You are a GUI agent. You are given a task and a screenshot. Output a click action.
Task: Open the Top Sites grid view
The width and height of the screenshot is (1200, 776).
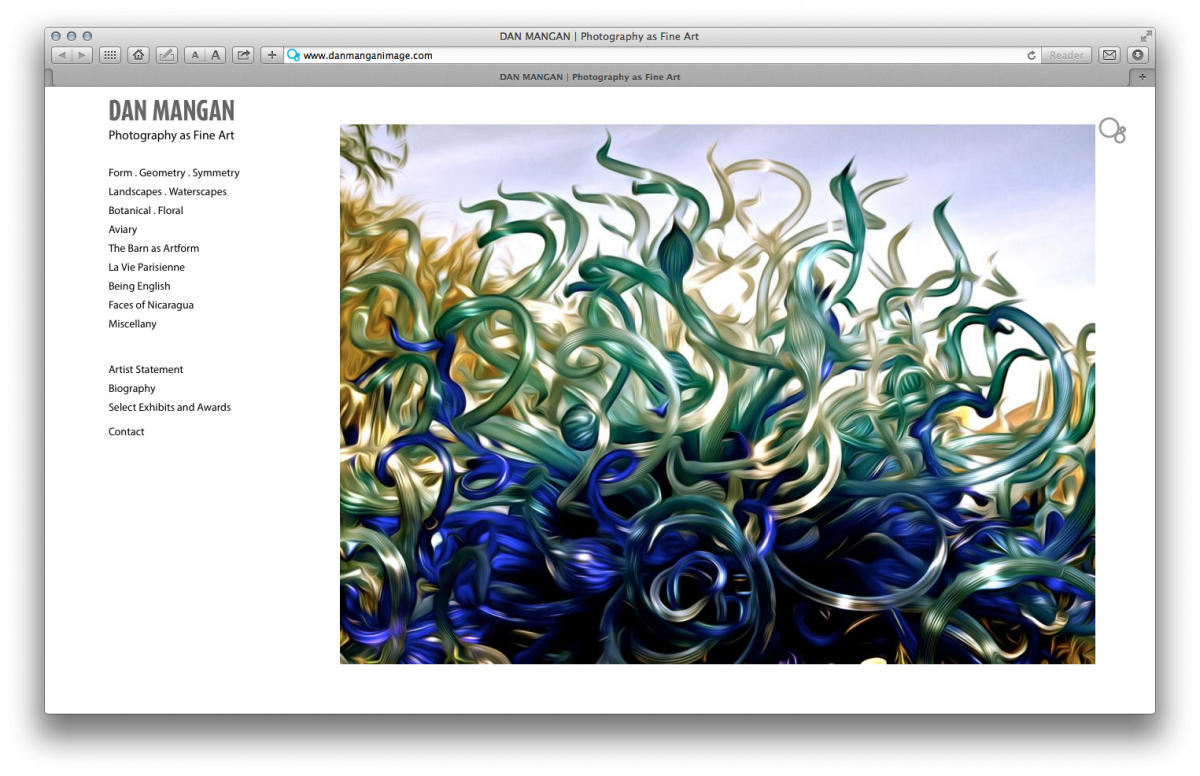pos(110,55)
